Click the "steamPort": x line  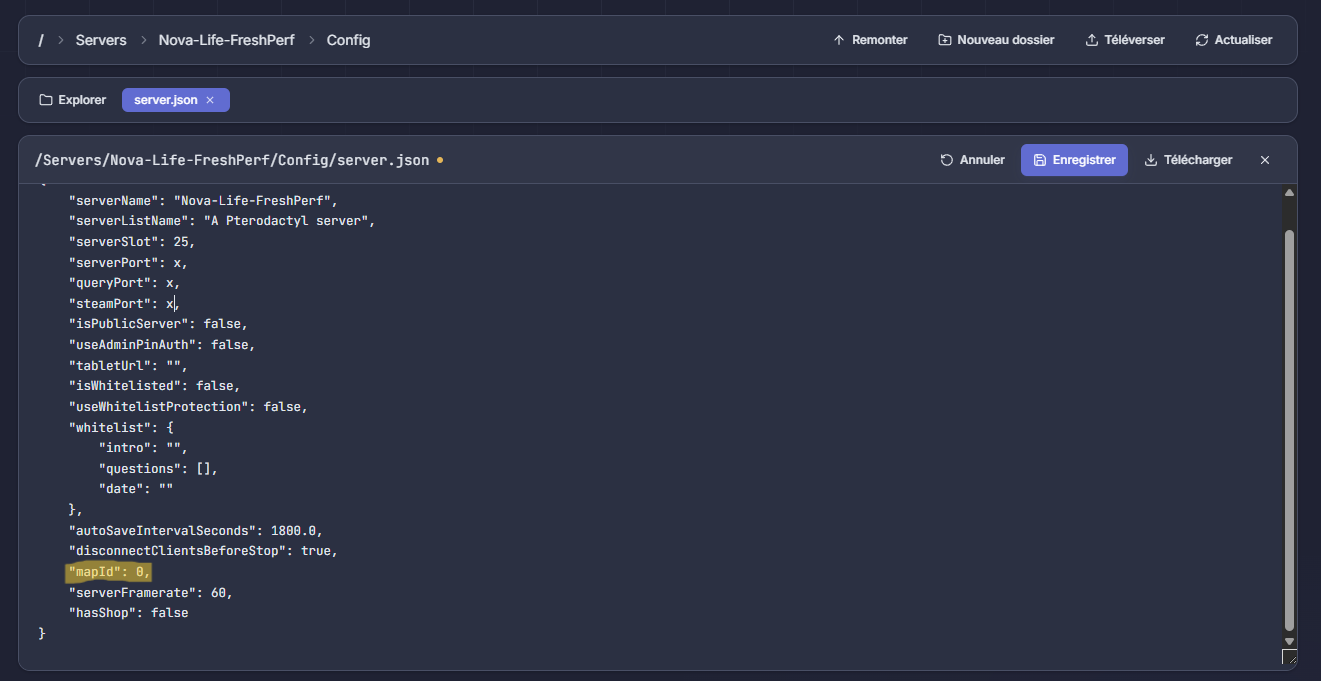[x=124, y=303]
